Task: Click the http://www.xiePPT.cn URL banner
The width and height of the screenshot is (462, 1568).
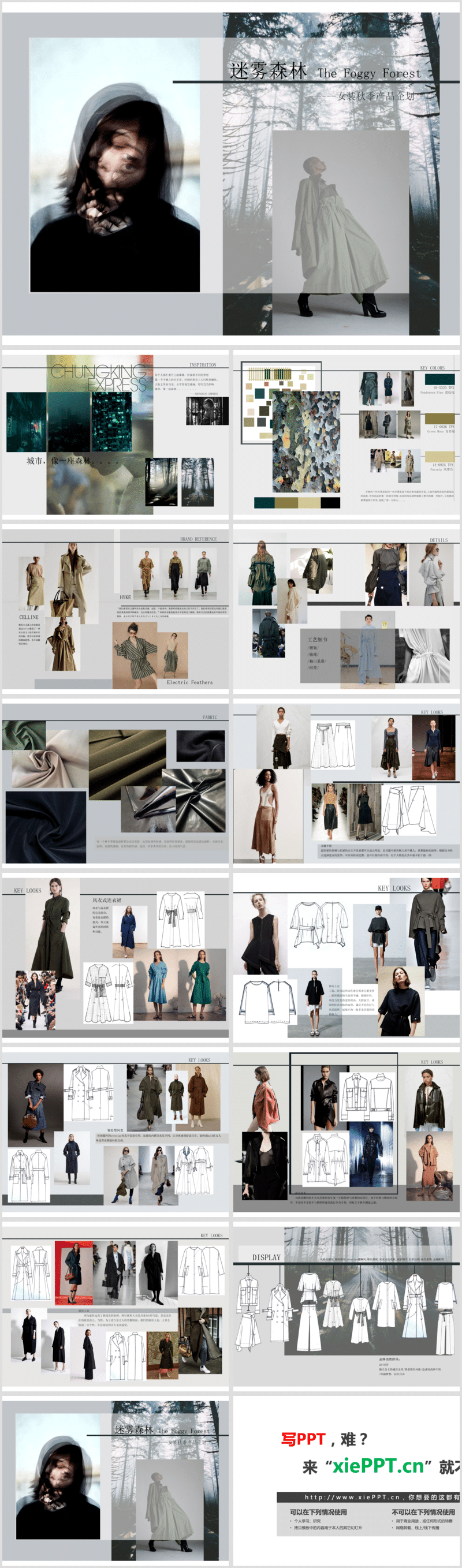Action: (368, 1497)
